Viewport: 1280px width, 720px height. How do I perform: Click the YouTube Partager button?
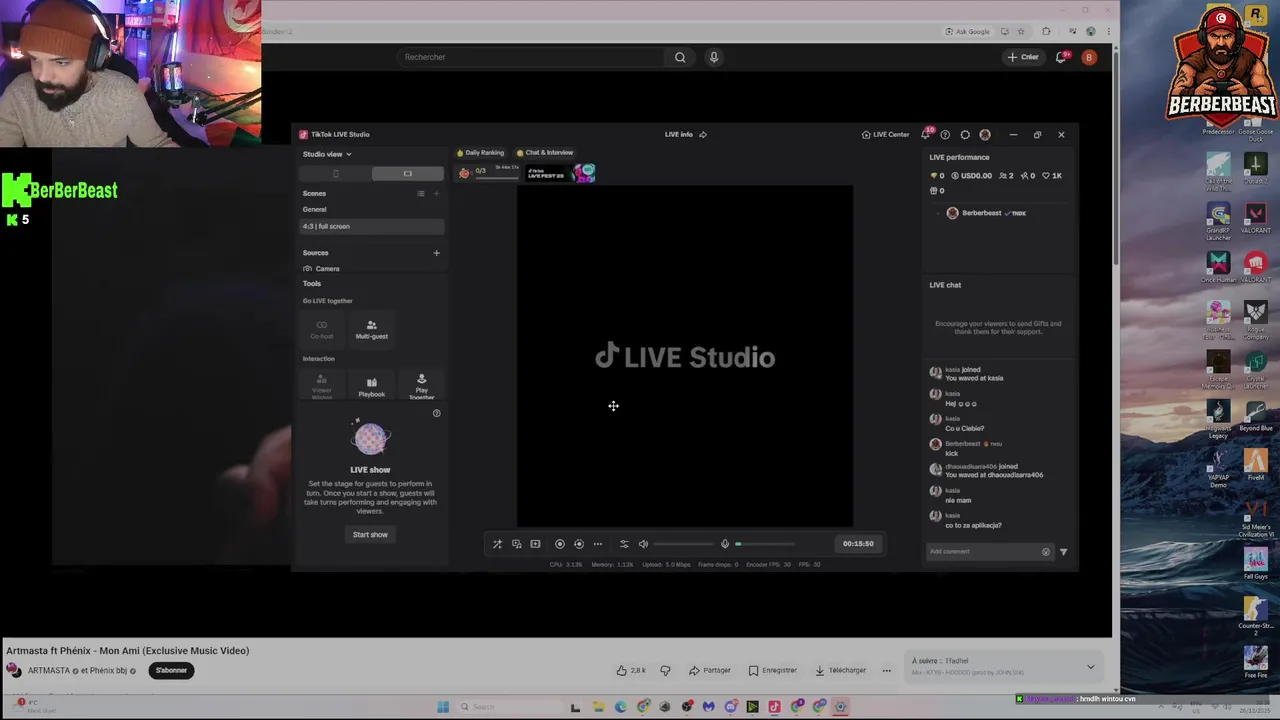pyautogui.click(x=710, y=671)
